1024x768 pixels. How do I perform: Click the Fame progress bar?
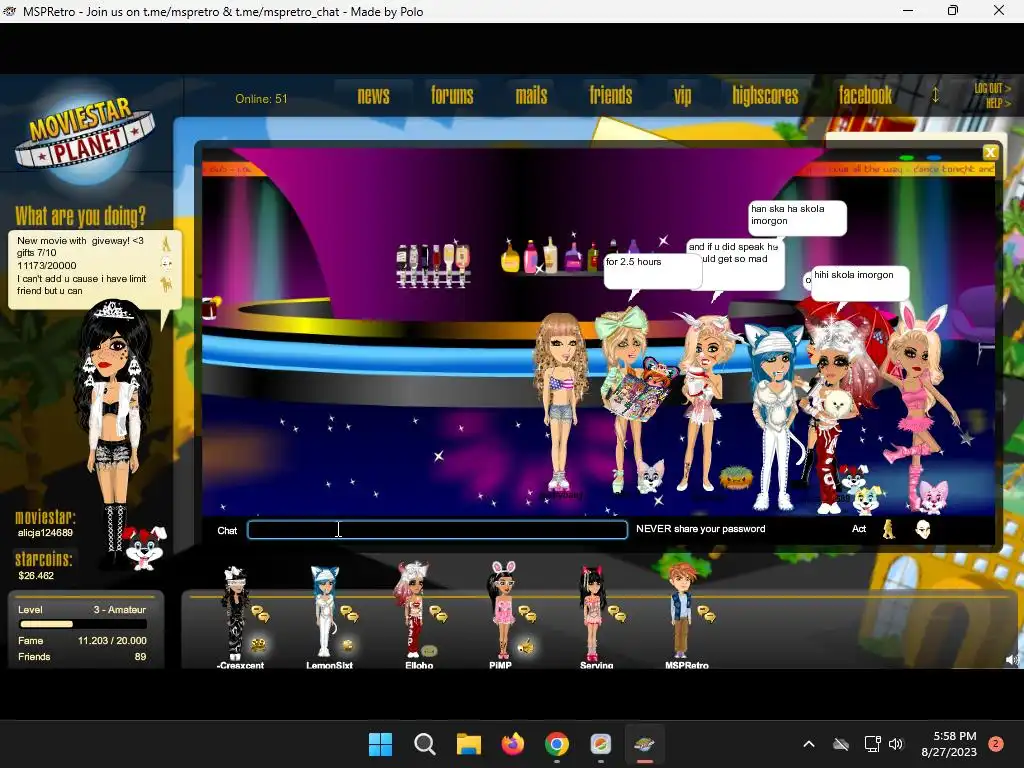click(84, 624)
